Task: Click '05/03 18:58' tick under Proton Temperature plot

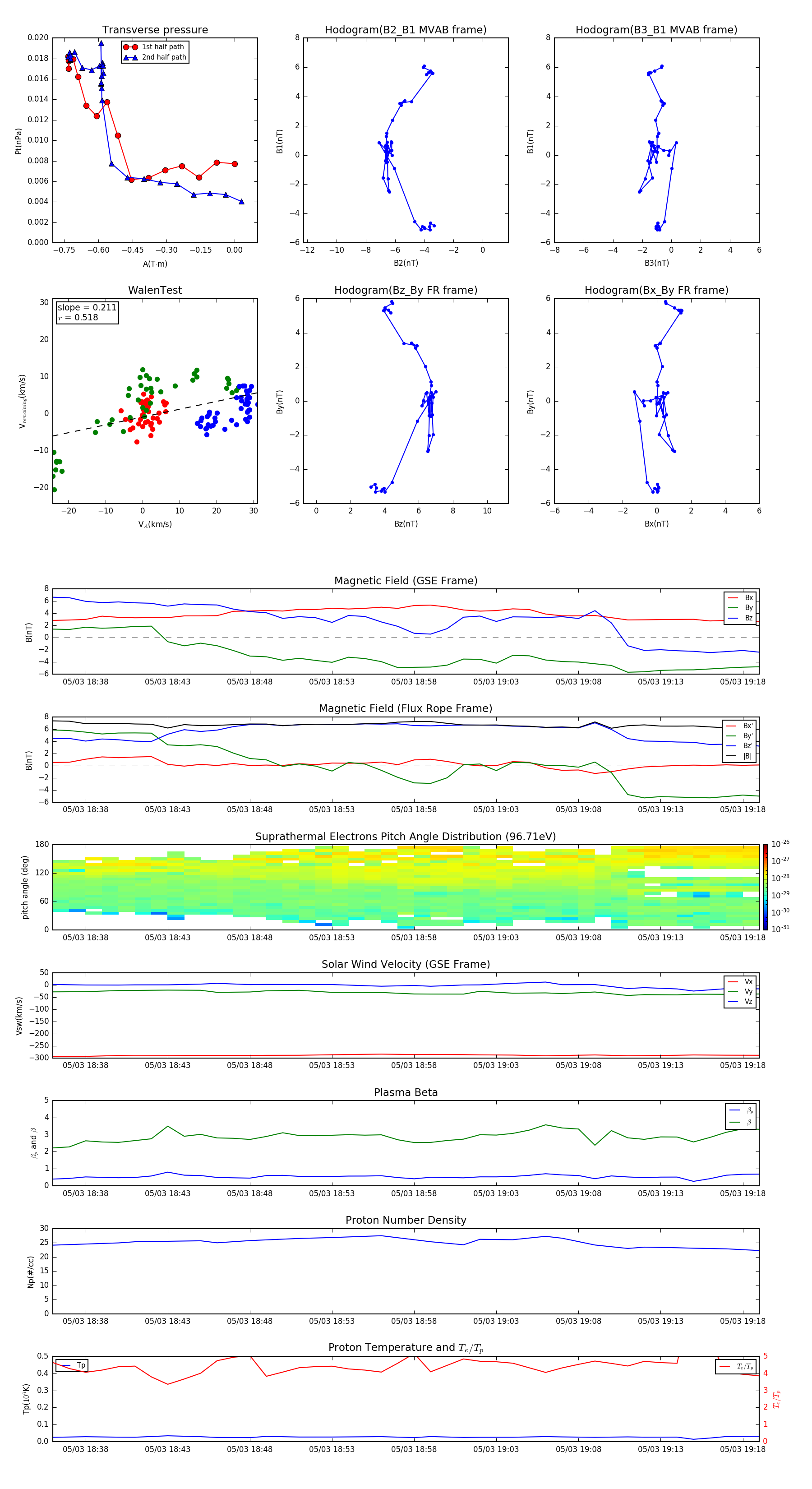Action: [414, 1449]
